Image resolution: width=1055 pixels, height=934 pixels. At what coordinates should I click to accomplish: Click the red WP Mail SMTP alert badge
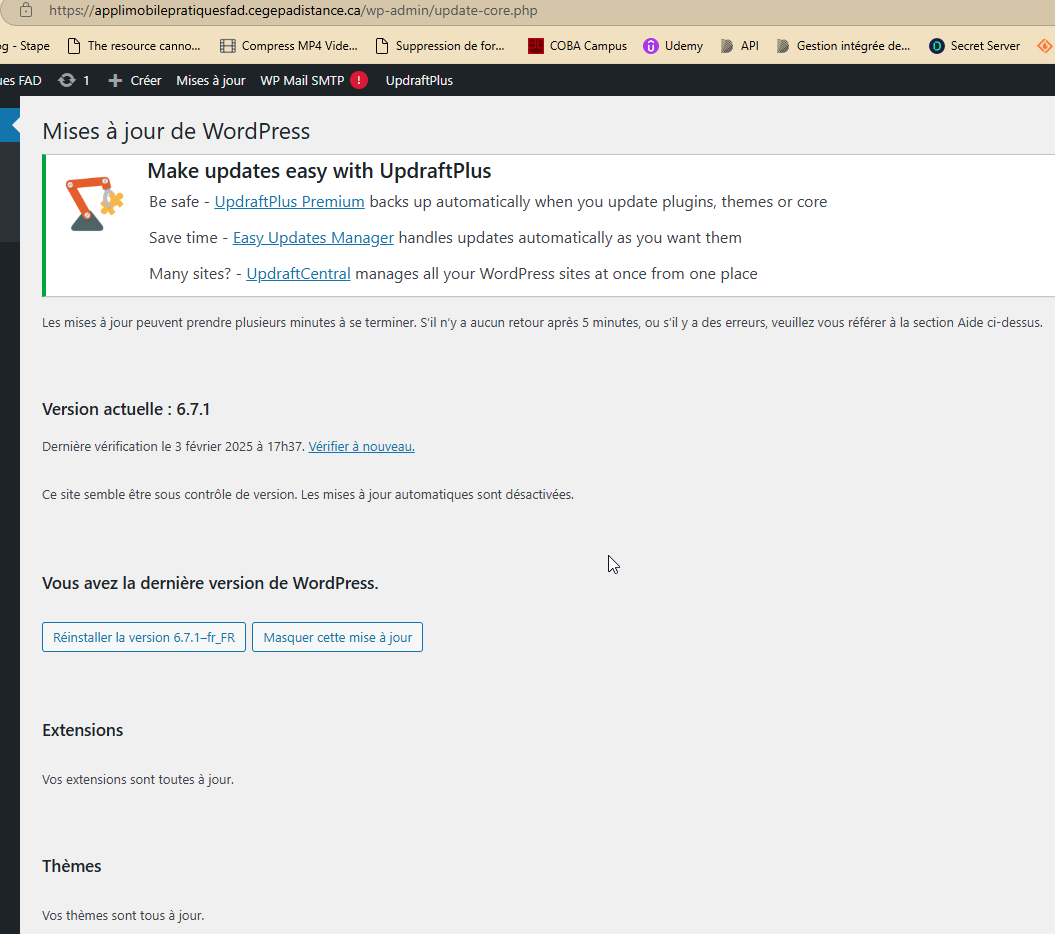(x=359, y=80)
